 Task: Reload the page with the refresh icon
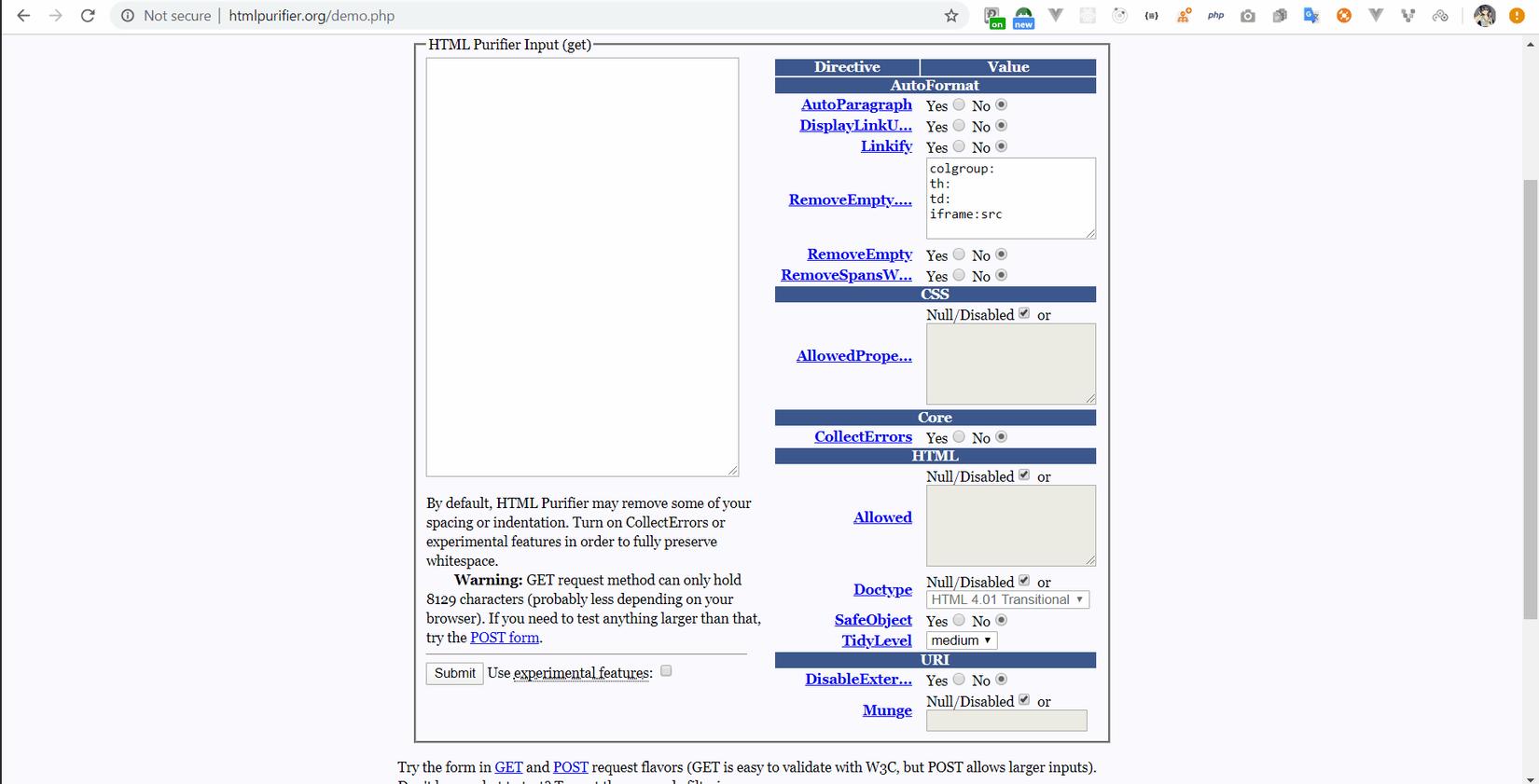pyautogui.click(x=88, y=16)
